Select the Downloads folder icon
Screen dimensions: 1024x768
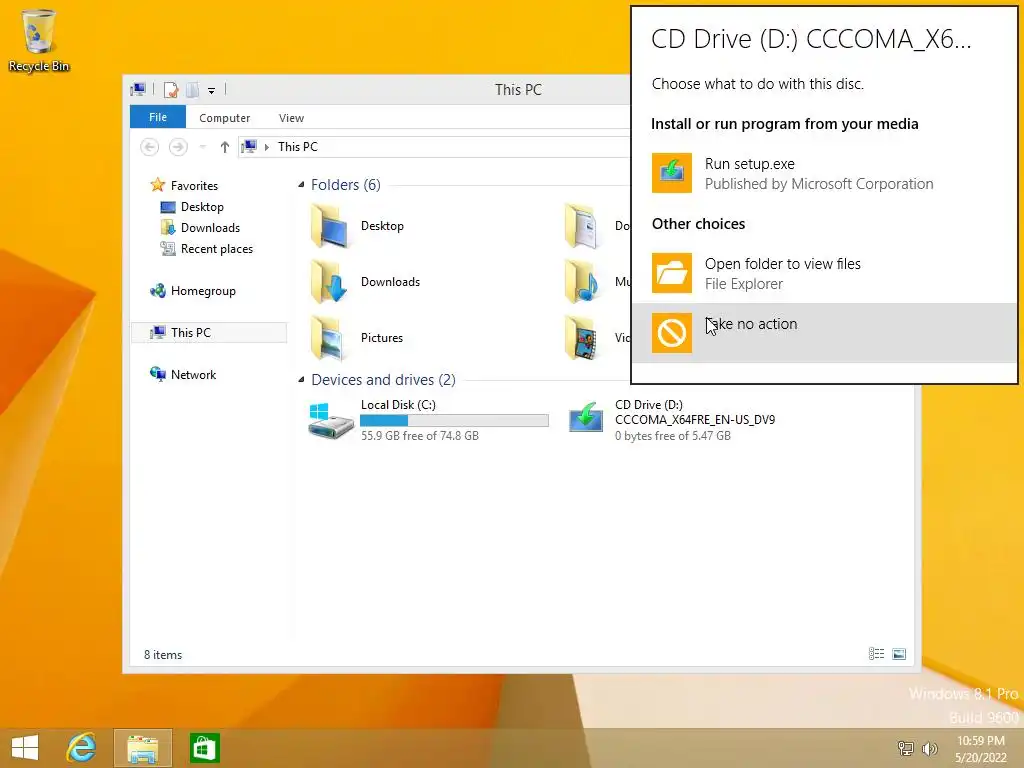(329, 281)
